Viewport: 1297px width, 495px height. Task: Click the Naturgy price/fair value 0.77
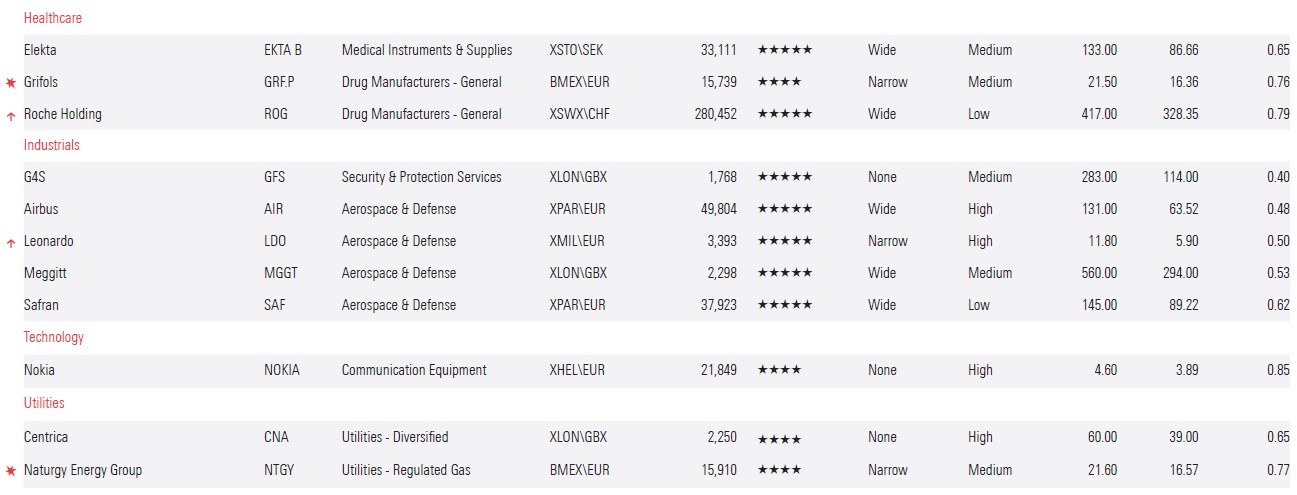1277,470
